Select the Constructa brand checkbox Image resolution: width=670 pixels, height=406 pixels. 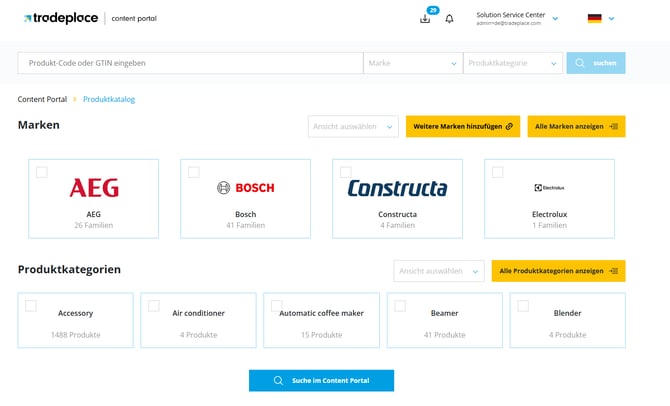coord(345,172)
